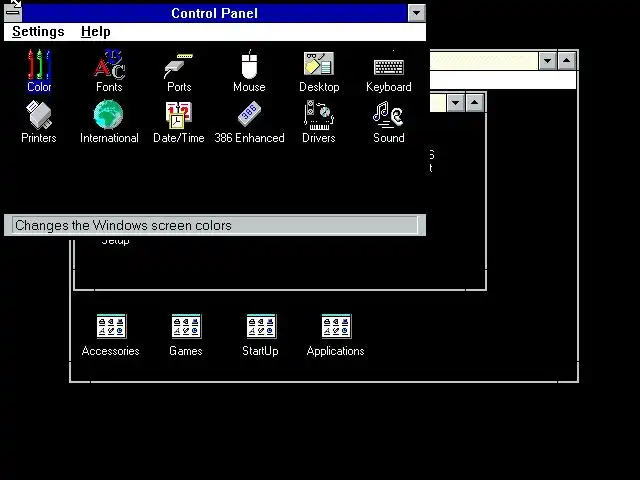Open the Settings menu
Screen dimensions: 640x480
(x=38, y=32)
